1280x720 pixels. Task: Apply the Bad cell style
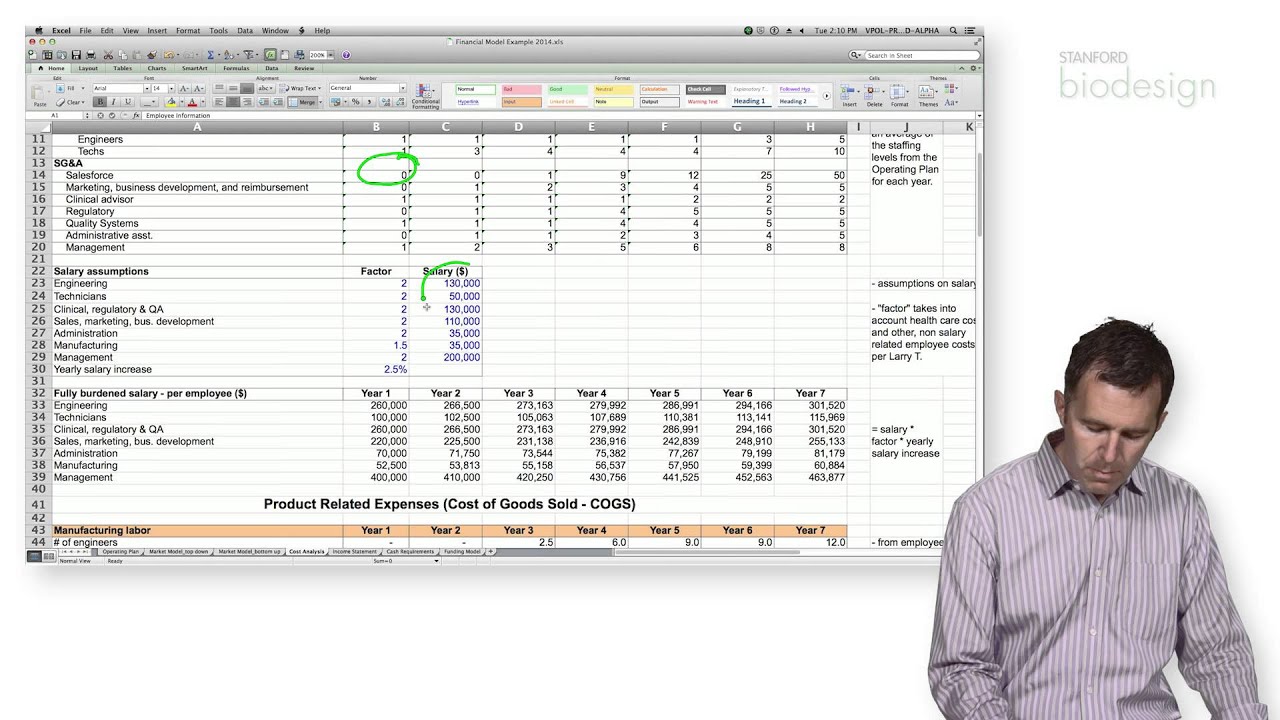click(x=521, y=89)
